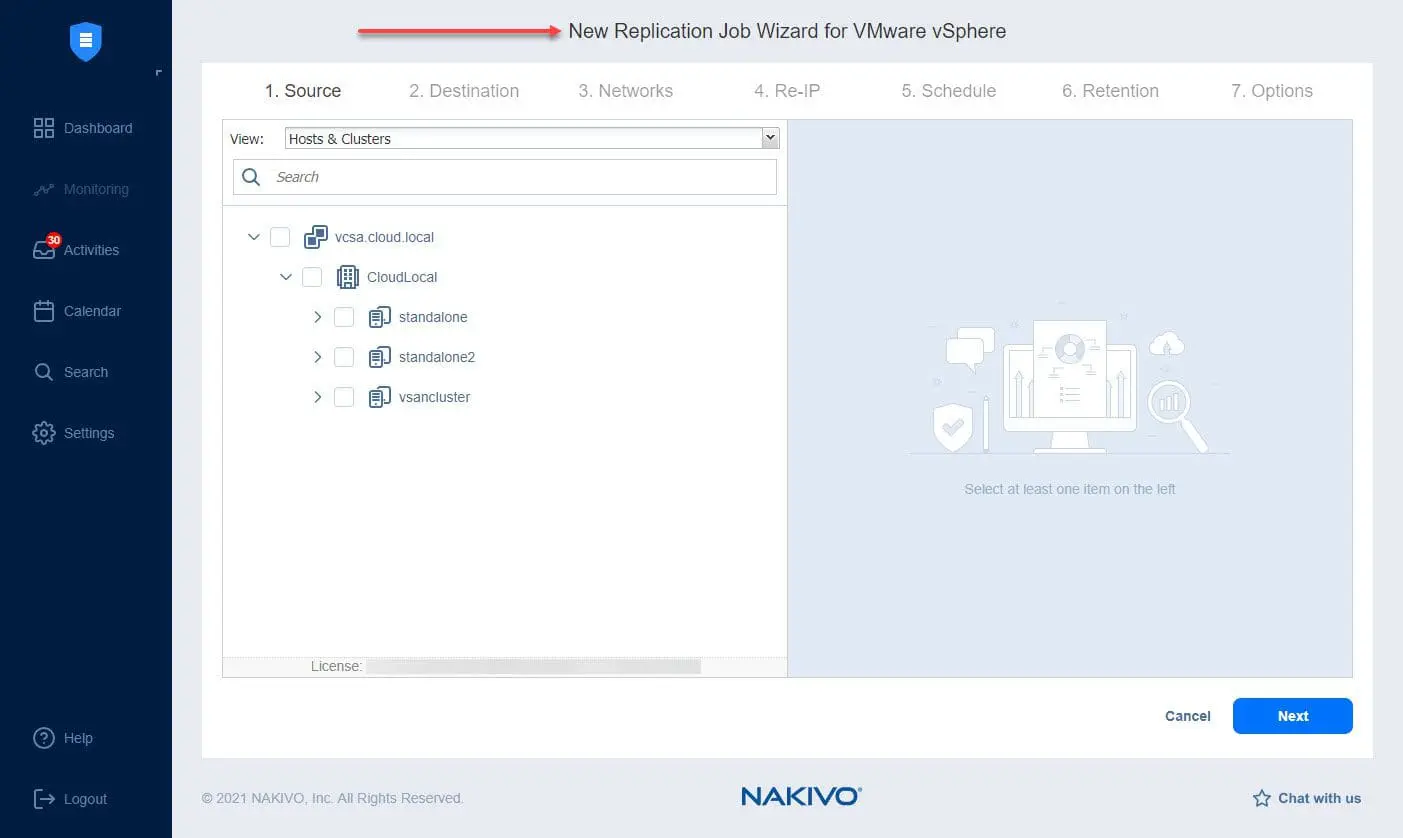The width and height of the screenshot is (1403, 838).
Task: Open the Calendar view
Action: click(x=89, y=311)
